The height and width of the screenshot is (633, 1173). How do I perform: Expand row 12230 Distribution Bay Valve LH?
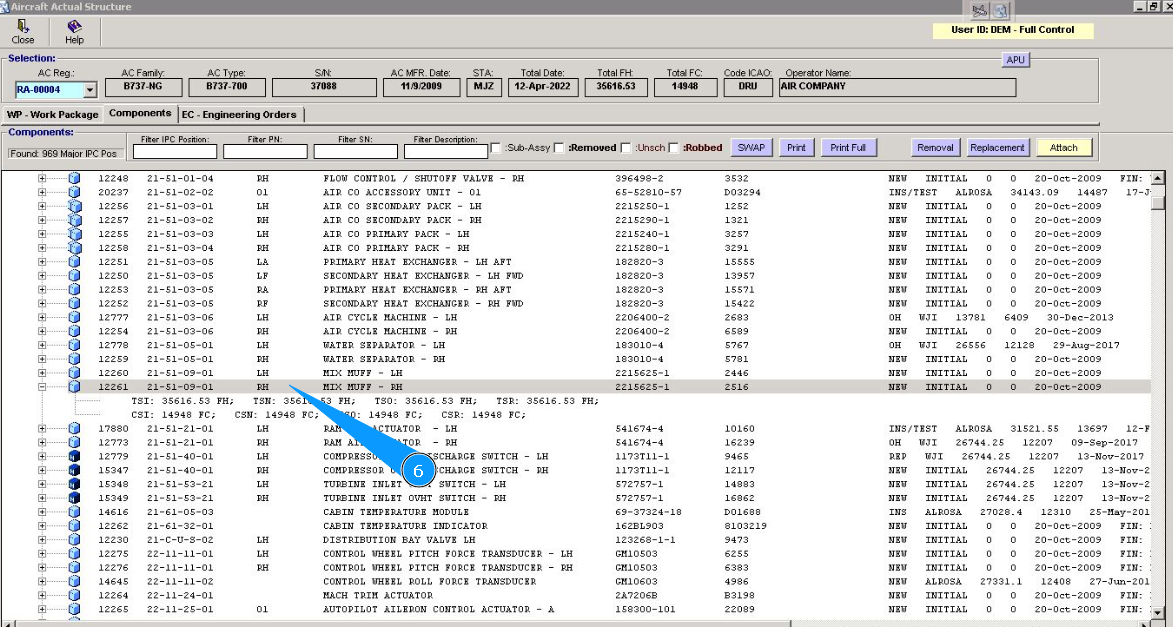click(42, 539)
